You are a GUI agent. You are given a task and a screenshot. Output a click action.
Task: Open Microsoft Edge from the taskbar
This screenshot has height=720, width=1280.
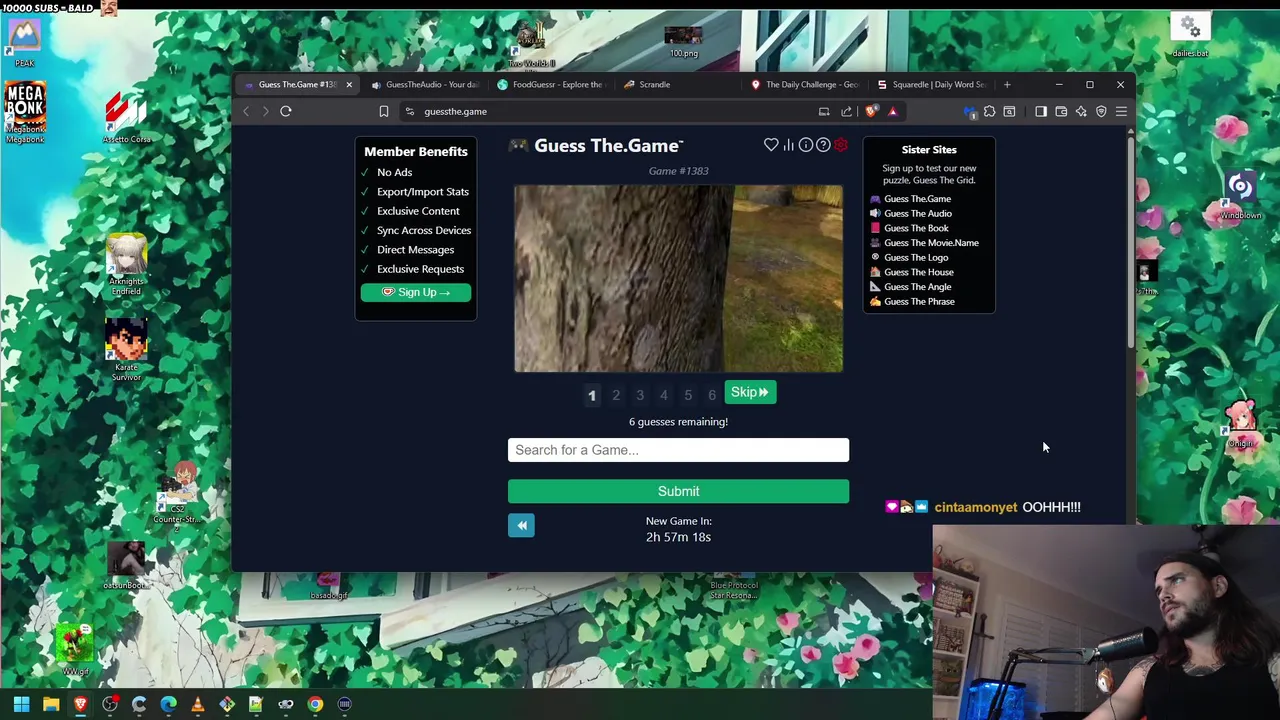[168, 704]
